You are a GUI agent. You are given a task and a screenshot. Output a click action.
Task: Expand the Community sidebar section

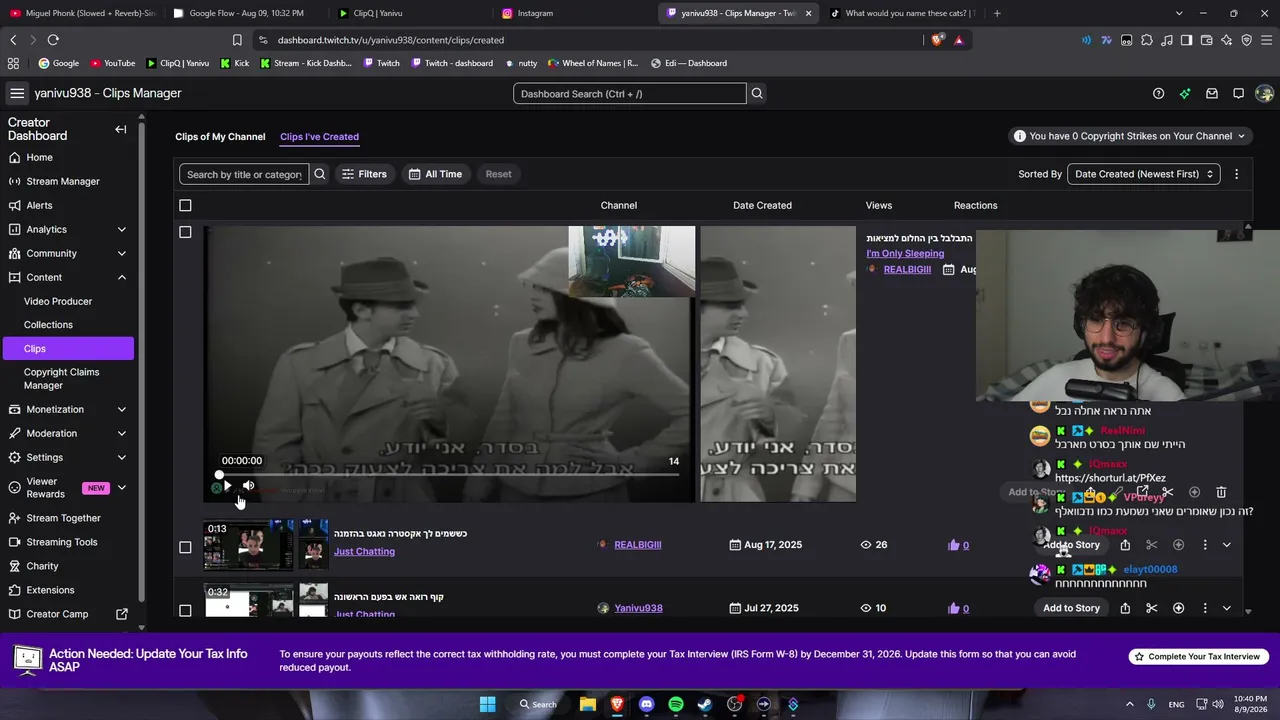(122, 253)
